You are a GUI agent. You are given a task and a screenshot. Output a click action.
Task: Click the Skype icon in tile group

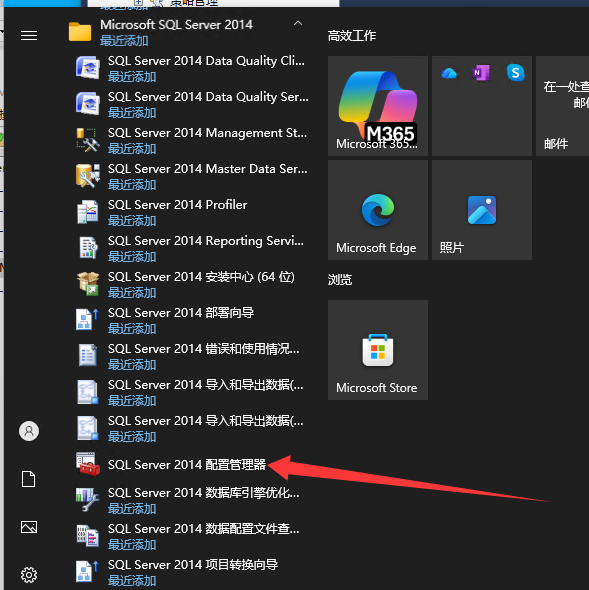coord(515,73)
